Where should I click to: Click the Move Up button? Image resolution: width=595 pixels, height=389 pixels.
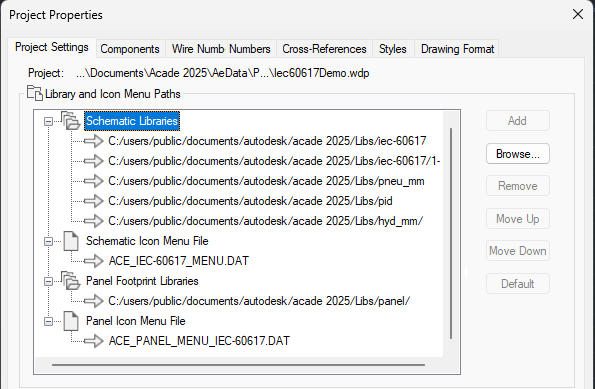[x=518, y=219]
